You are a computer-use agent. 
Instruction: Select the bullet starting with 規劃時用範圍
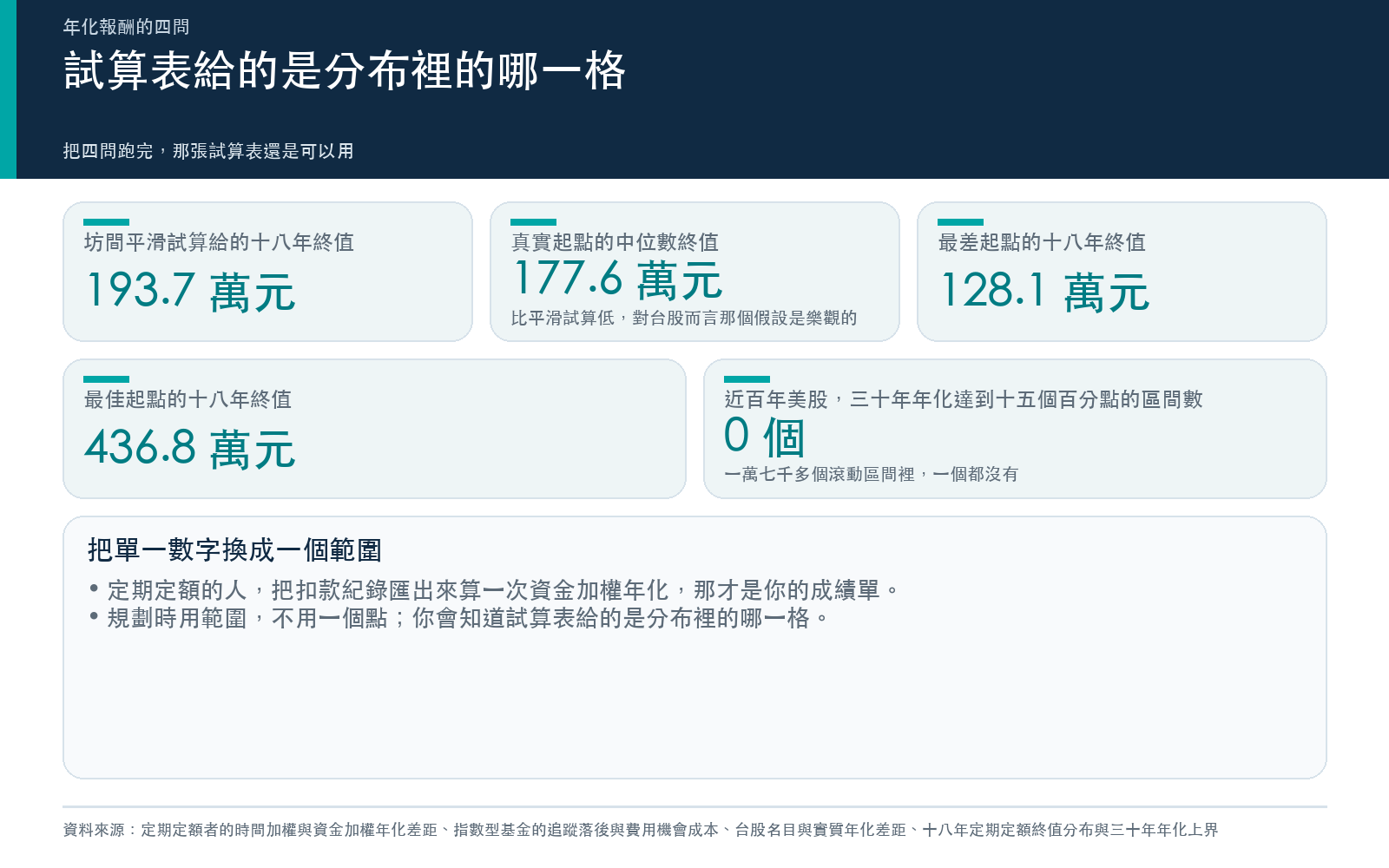[x=460, y=618]
